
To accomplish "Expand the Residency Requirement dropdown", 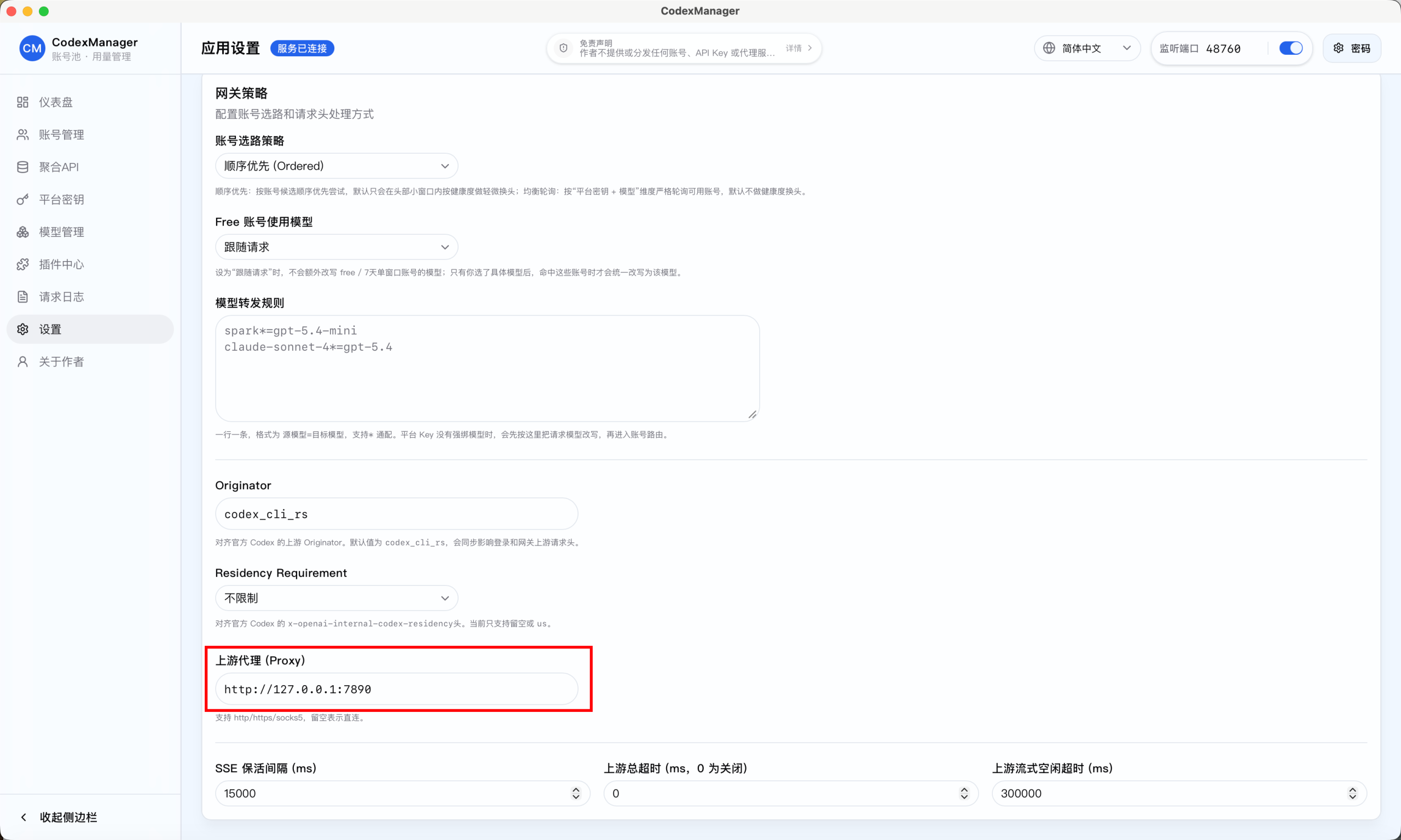I will [336, 598].
